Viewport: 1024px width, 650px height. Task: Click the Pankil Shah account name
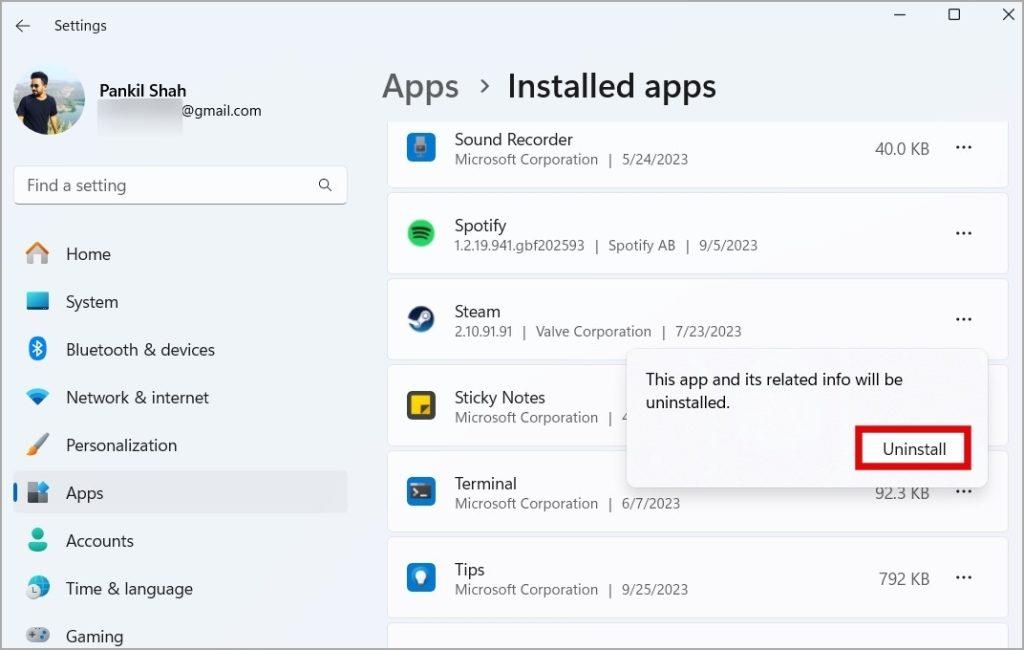[143, 91]
